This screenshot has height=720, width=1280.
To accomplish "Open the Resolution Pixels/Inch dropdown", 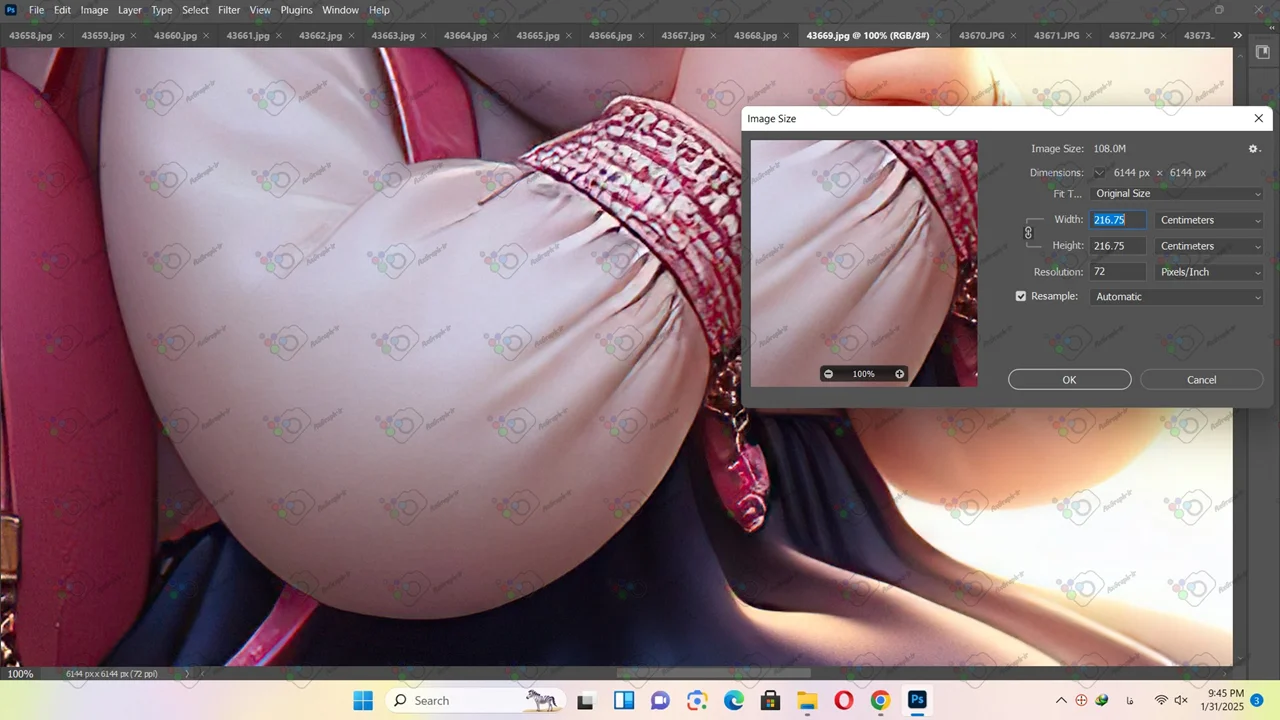I will 1209,272.
